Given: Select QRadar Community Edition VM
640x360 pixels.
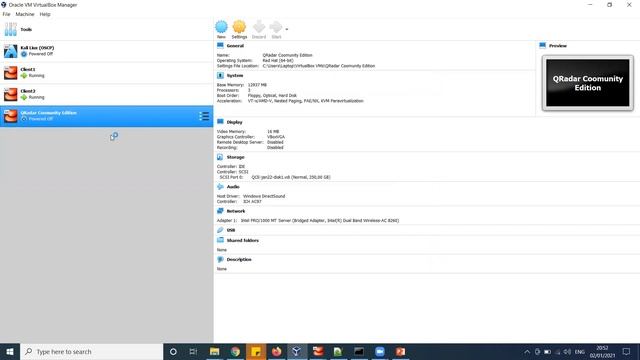Looking at the screenshot, I should click(x=107, y=116).
